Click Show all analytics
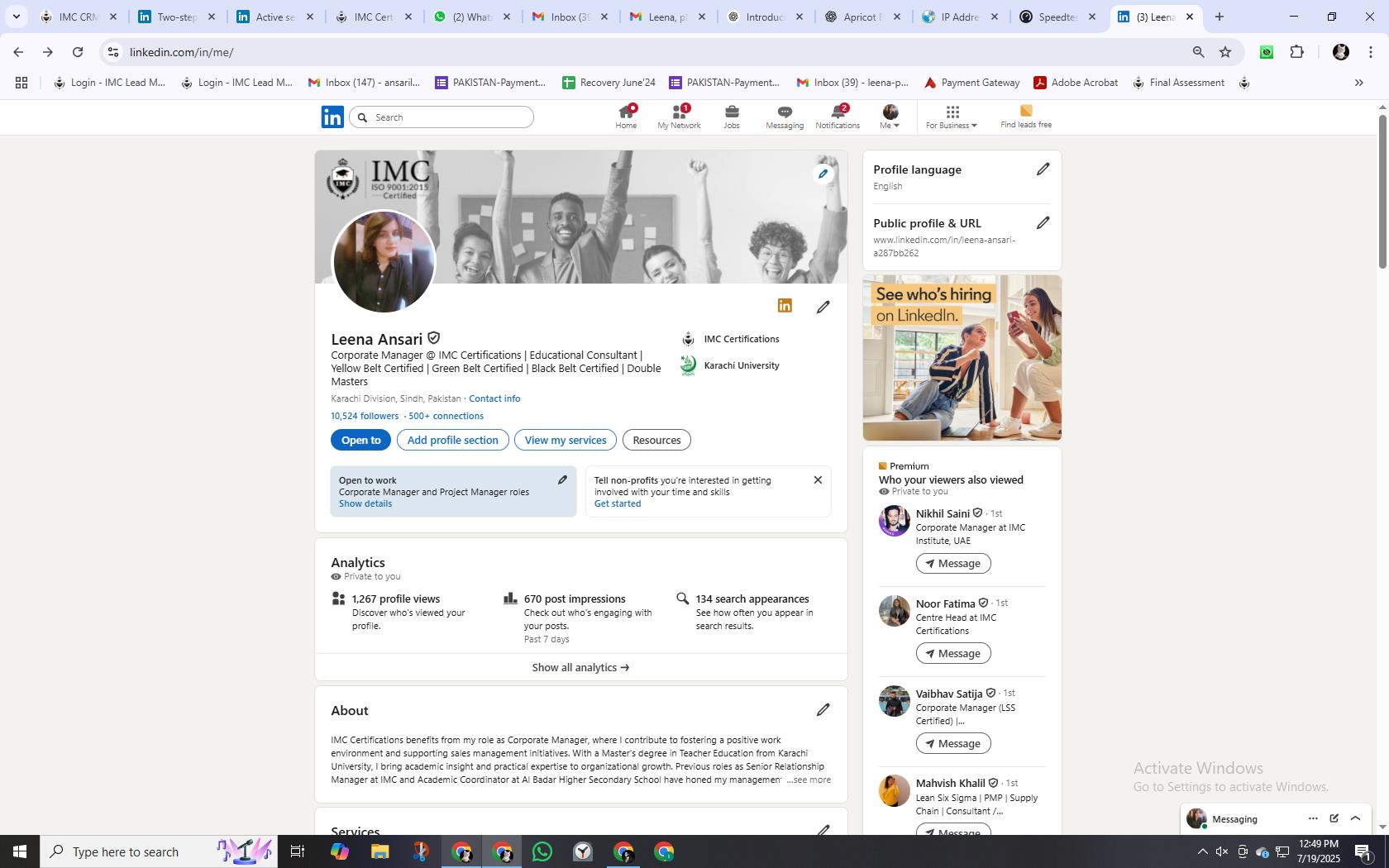 (580, 667)
